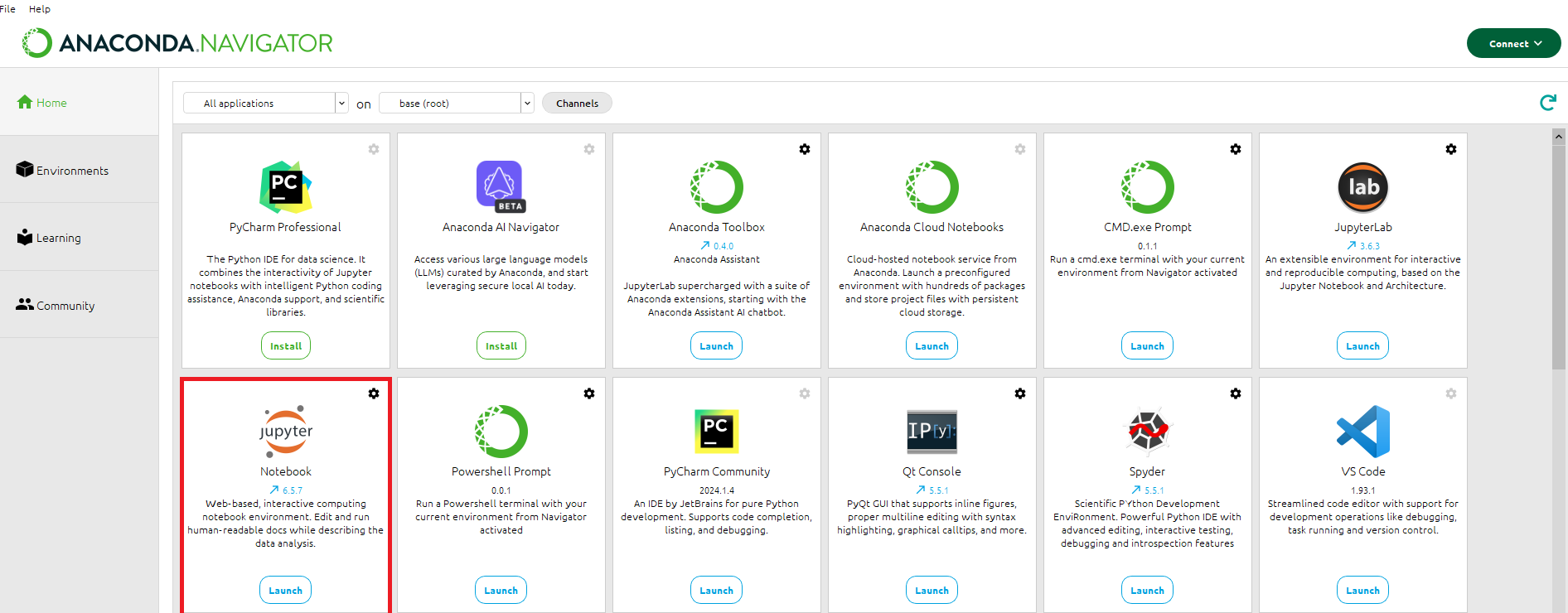
Task: Switch to the Learning tab
Action: tap(79, 238)
